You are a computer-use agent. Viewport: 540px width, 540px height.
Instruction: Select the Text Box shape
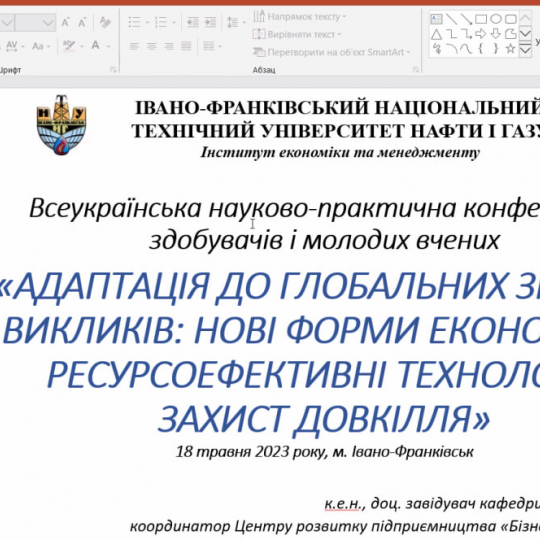click(437, 19)
